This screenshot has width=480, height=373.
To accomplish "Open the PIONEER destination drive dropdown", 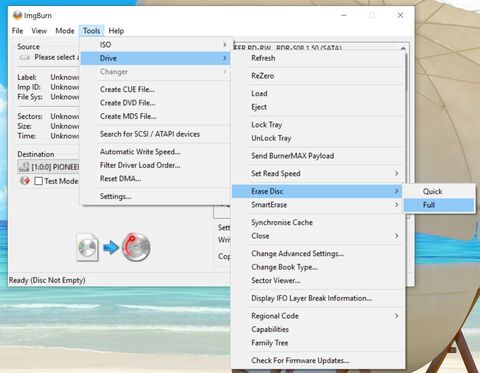I will coord(49,167).
